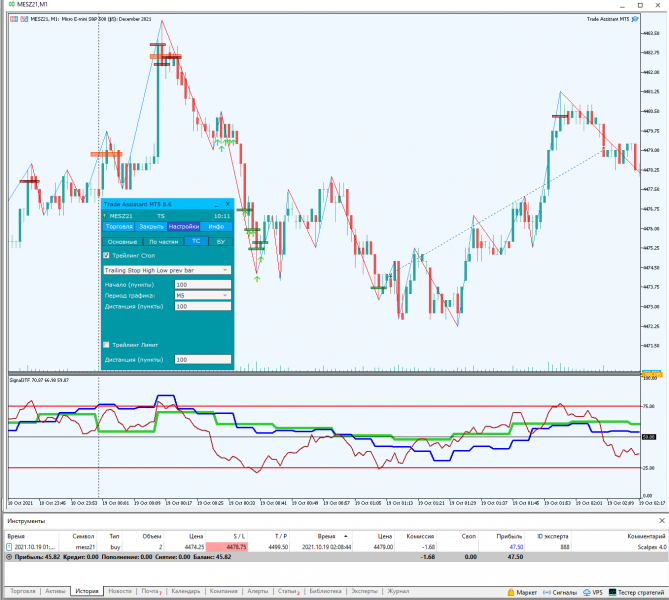Click the orange price label on the price scale
Viewport: 669px width, 600px height.
(x=652, y=374)
